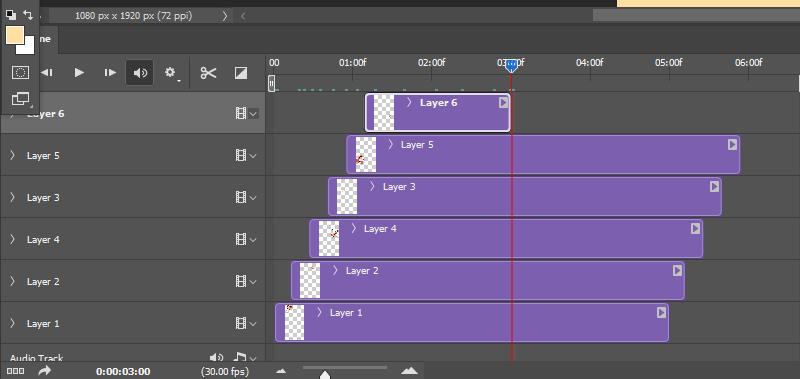
Task: Convert to frame animation
Action: (15, 371)
